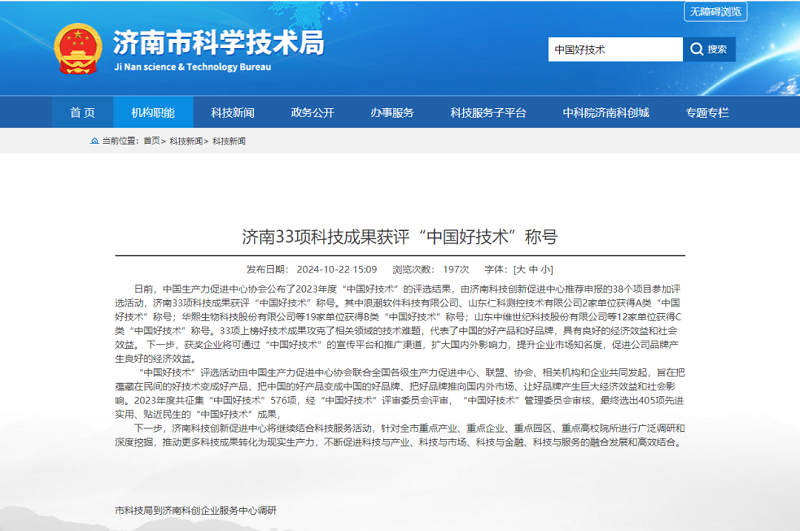The image size is (800, 531).
Task: Open the 首页 navigation tab
Action: pos(83,112)
